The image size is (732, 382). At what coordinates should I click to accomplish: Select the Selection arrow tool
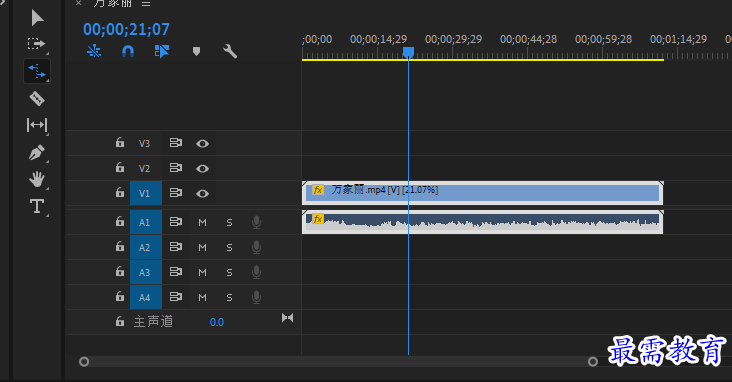pyautogui.click(x=37, y=18)
